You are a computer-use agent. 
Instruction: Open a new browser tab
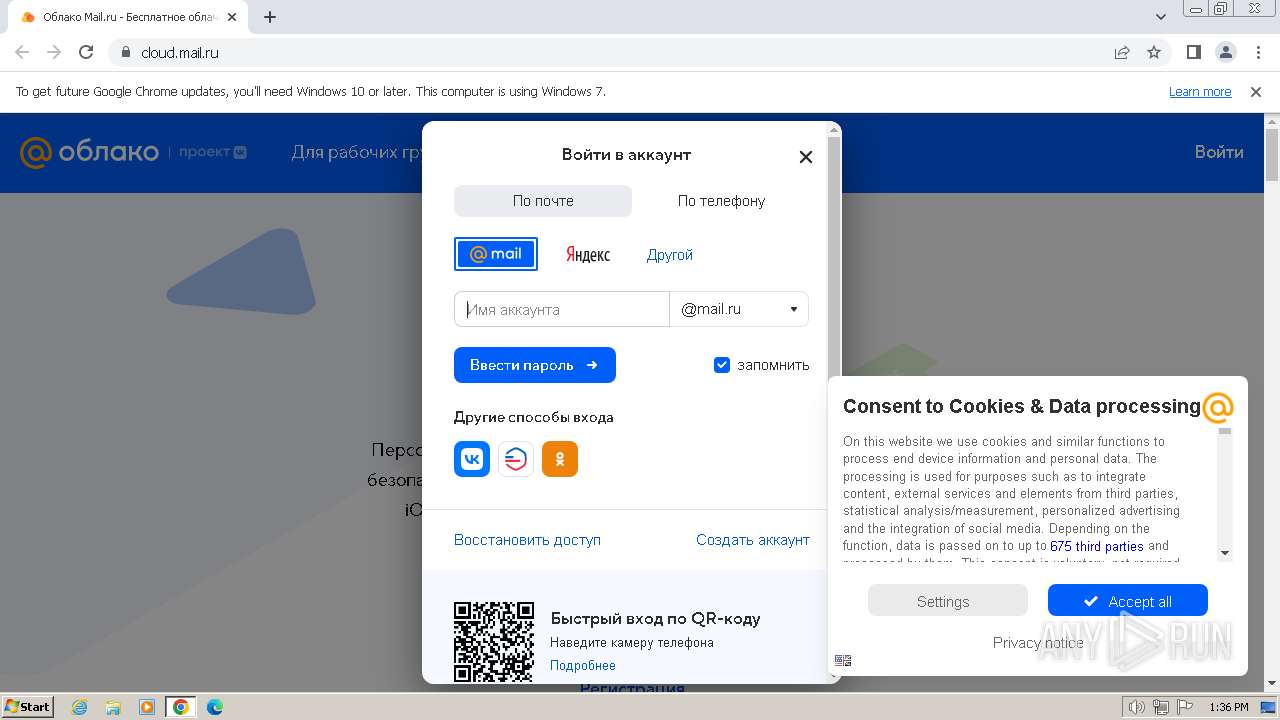pyautogui.click(x=270, y=17)
